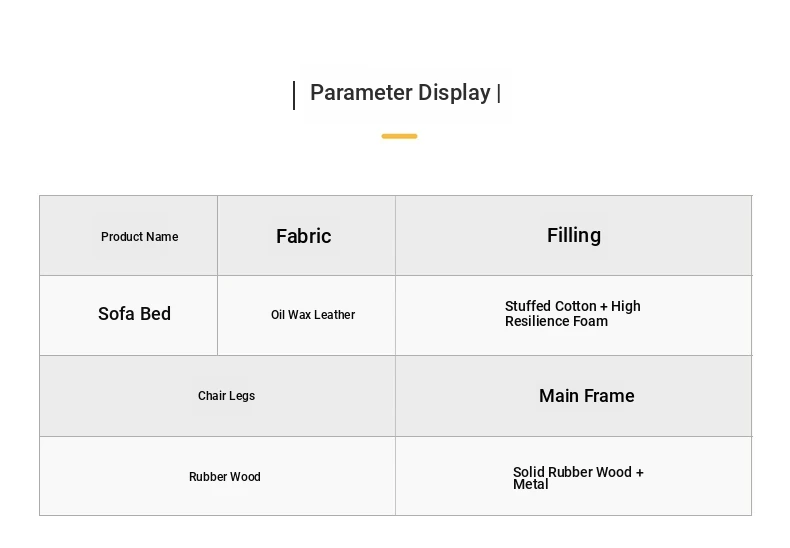
Task: Click the word Bed in product cell
Action: point(155,314)
